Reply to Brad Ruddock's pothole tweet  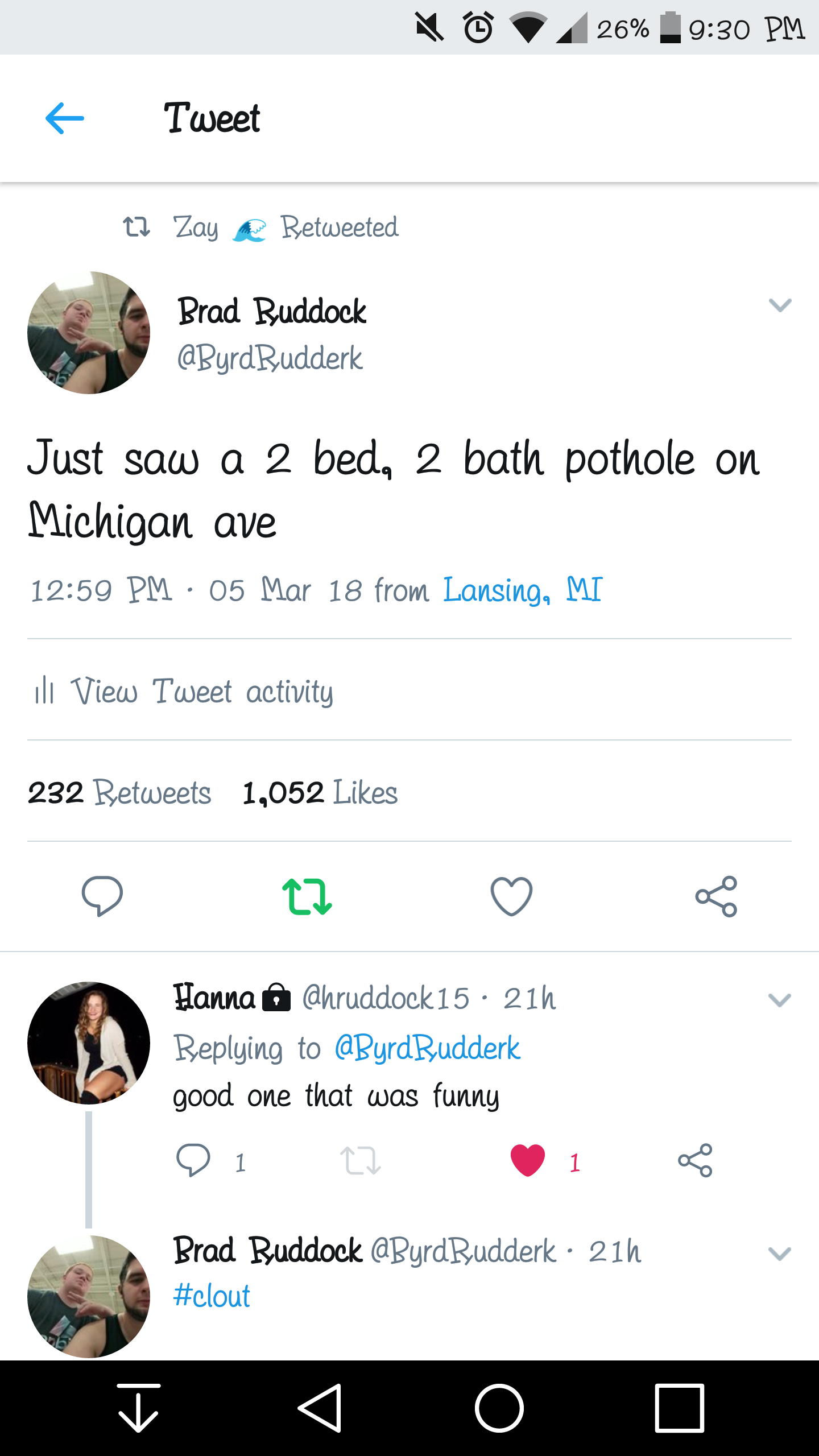tap(102, 896)
